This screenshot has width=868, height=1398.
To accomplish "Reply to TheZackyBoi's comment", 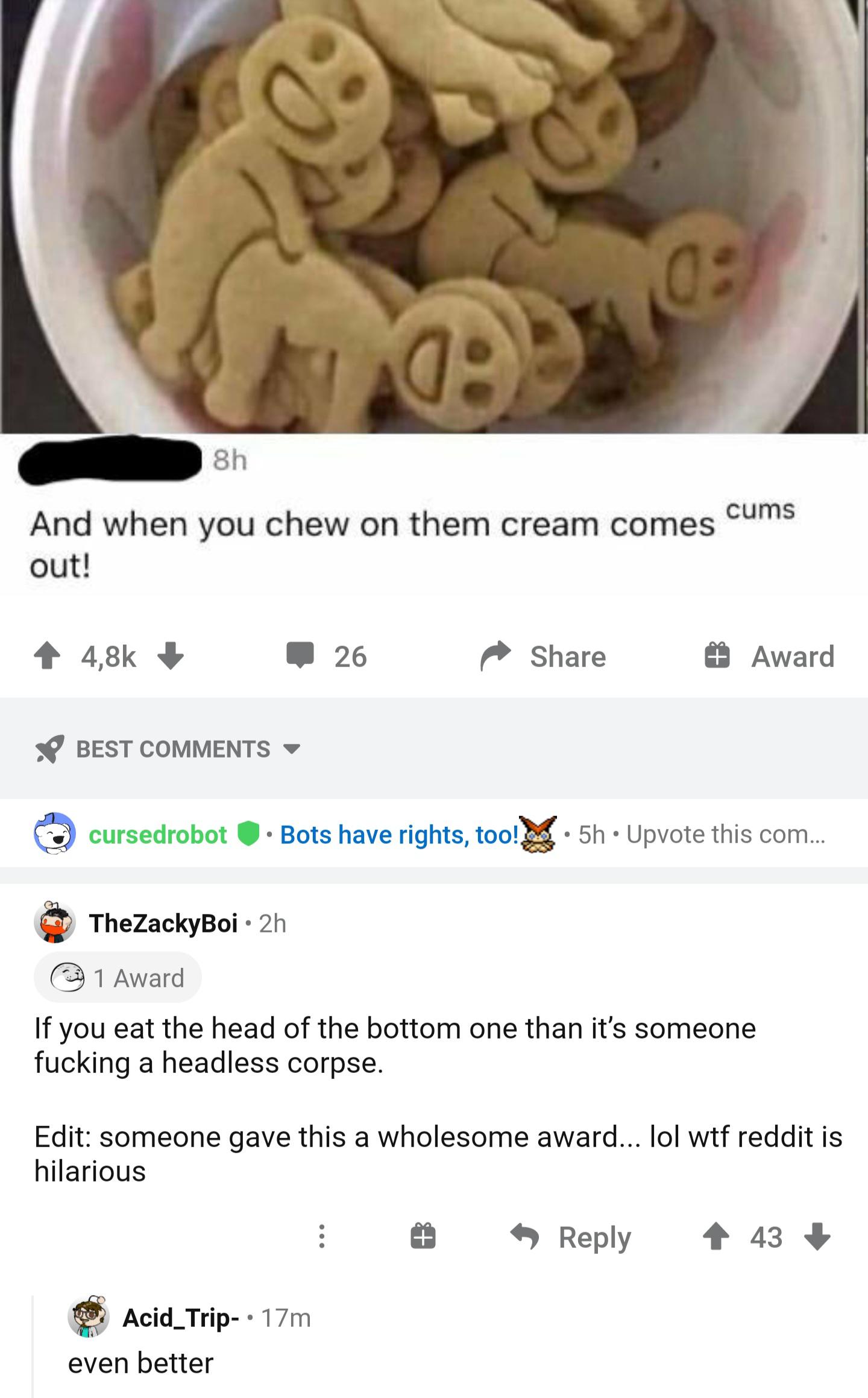I will (x=571, y=1238).
